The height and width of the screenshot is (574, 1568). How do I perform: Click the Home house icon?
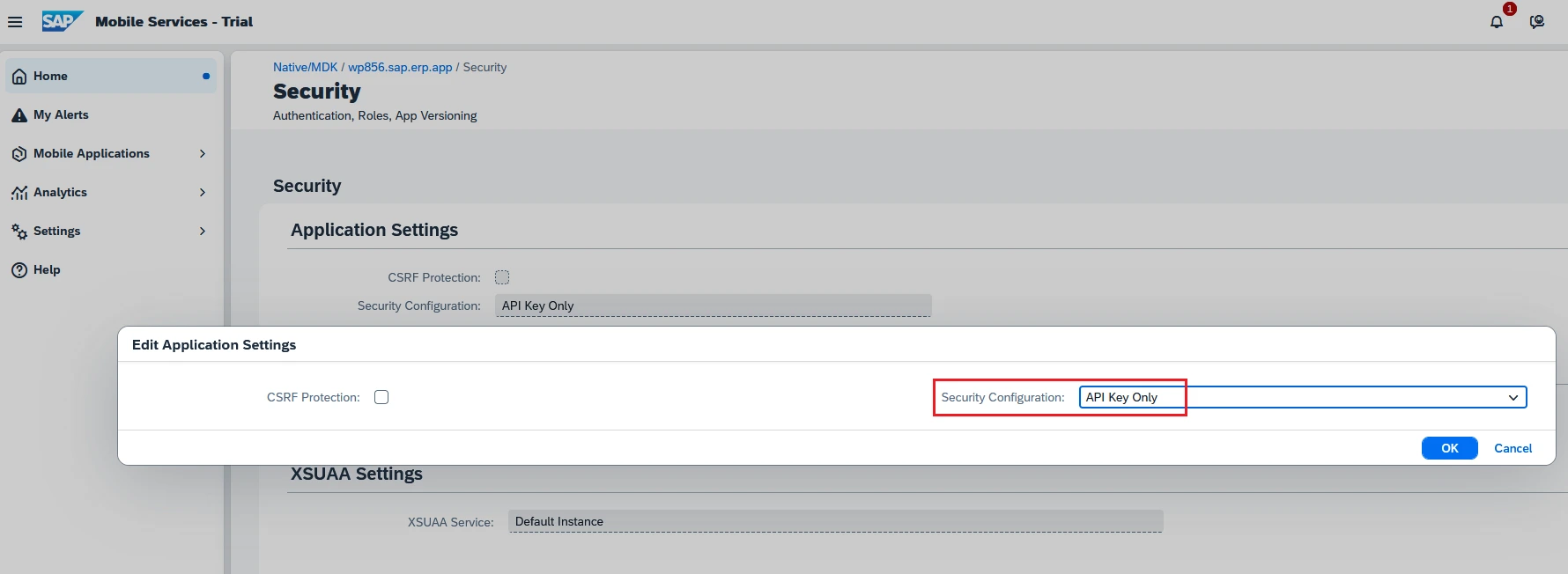pyautogui.click(x=19, y=77)
